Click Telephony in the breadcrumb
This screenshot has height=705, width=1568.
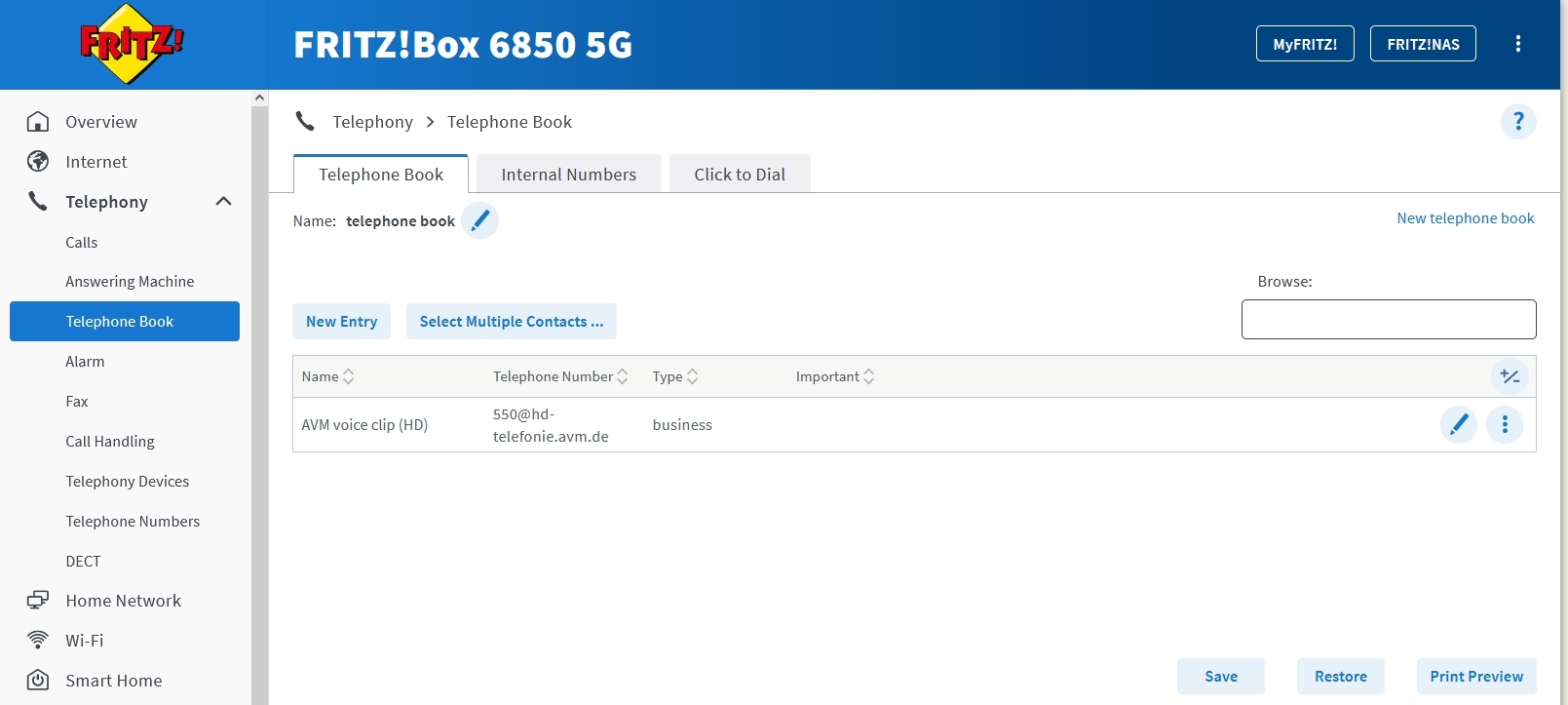(372, 122)
